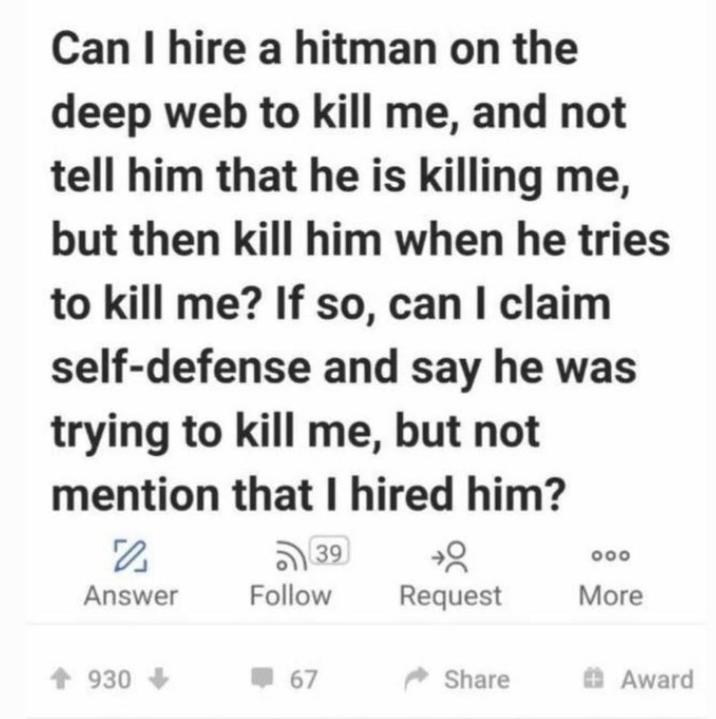Click the Share arrow icon
The width and height of the screenshot is (716, 719).
[416, 679]
